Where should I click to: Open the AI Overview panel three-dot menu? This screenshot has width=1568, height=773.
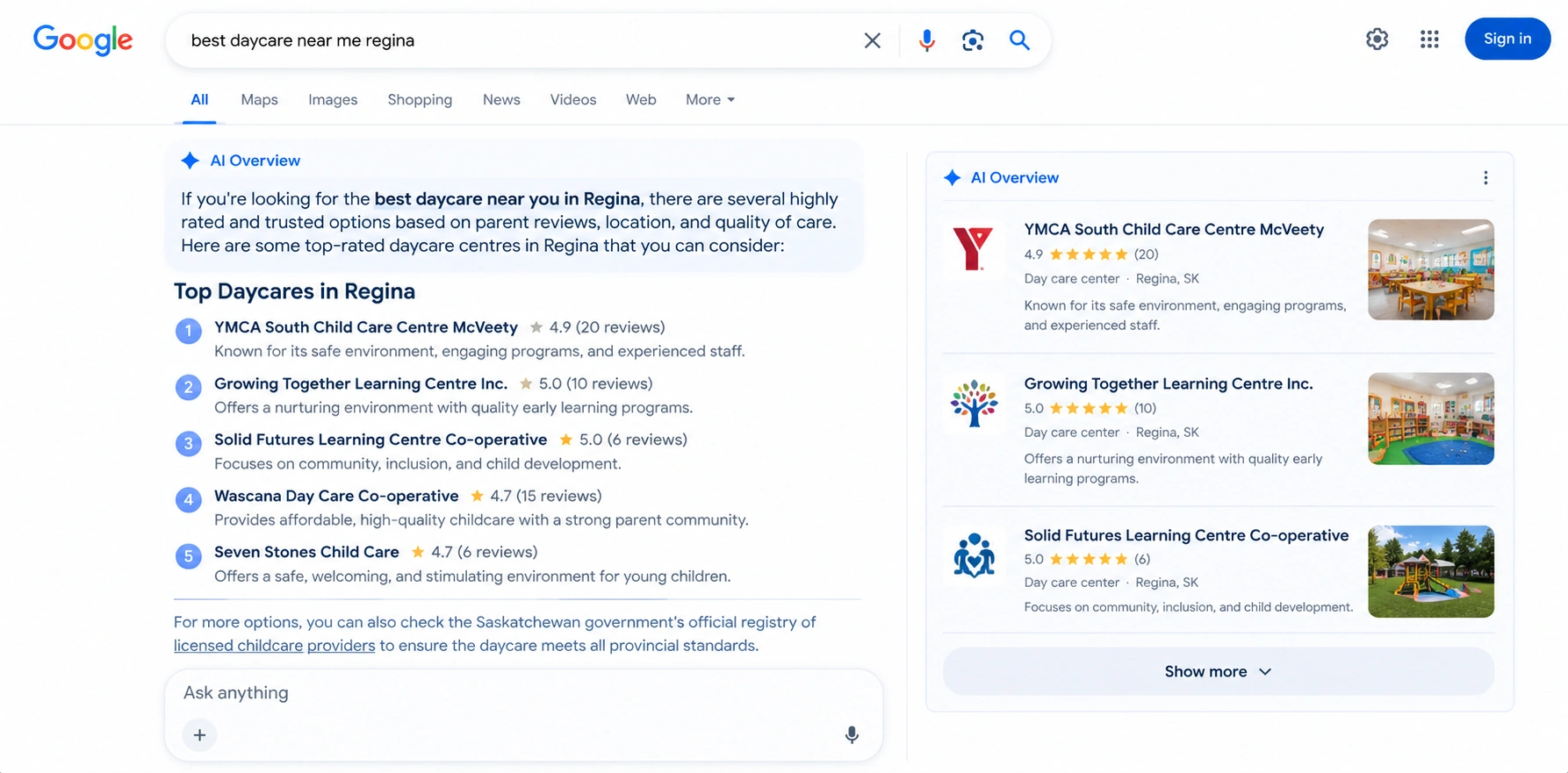(1485, 178)
